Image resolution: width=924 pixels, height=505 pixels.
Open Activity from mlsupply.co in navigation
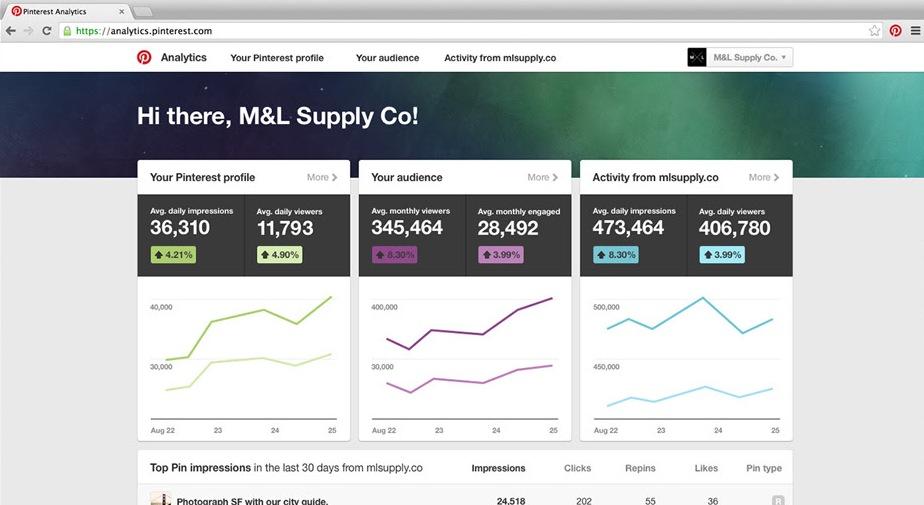click(x=500, y=58)
